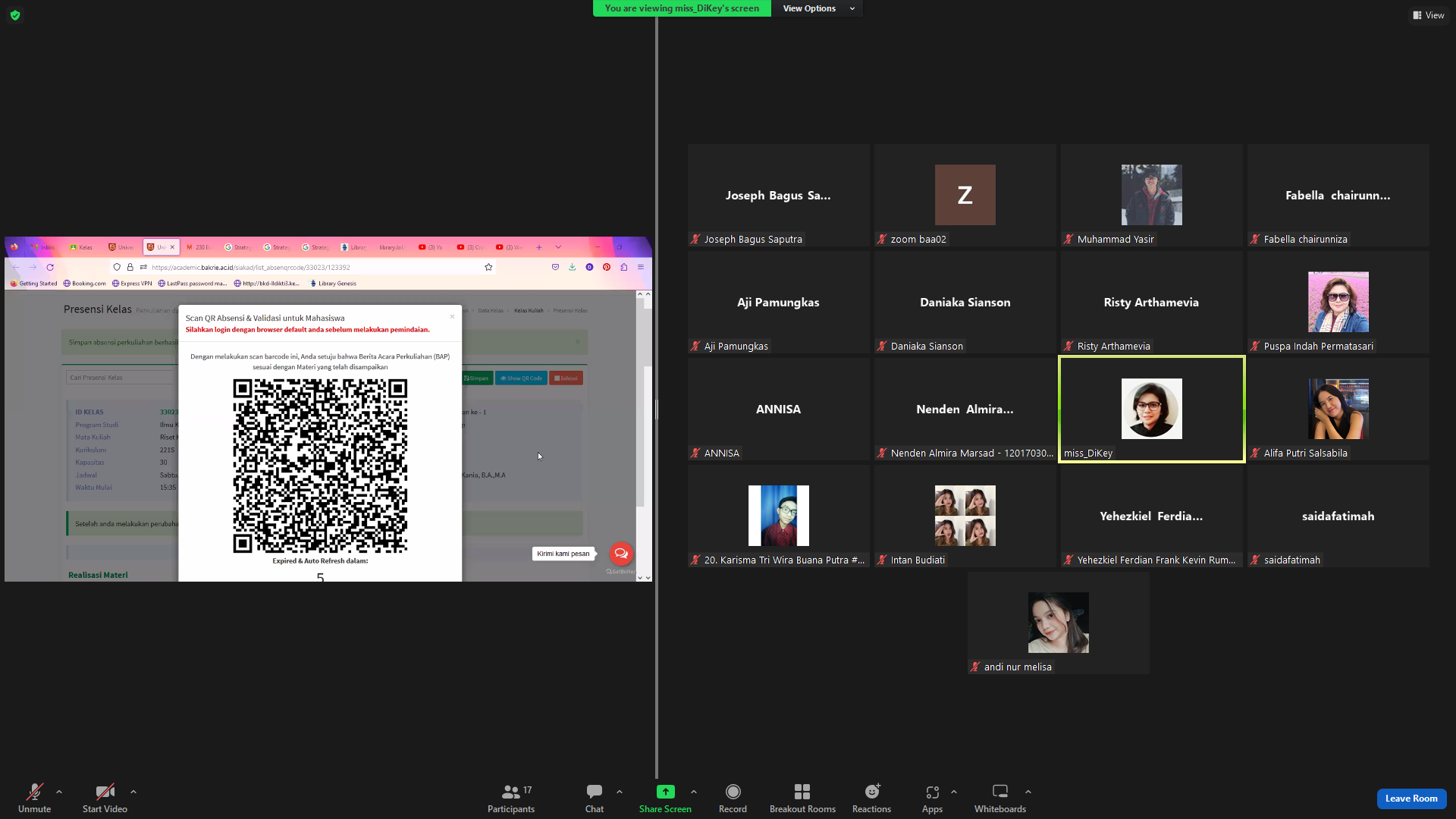1456x819 pixels.
Task: Click the green Simpan button
Action: click(476, 378)
